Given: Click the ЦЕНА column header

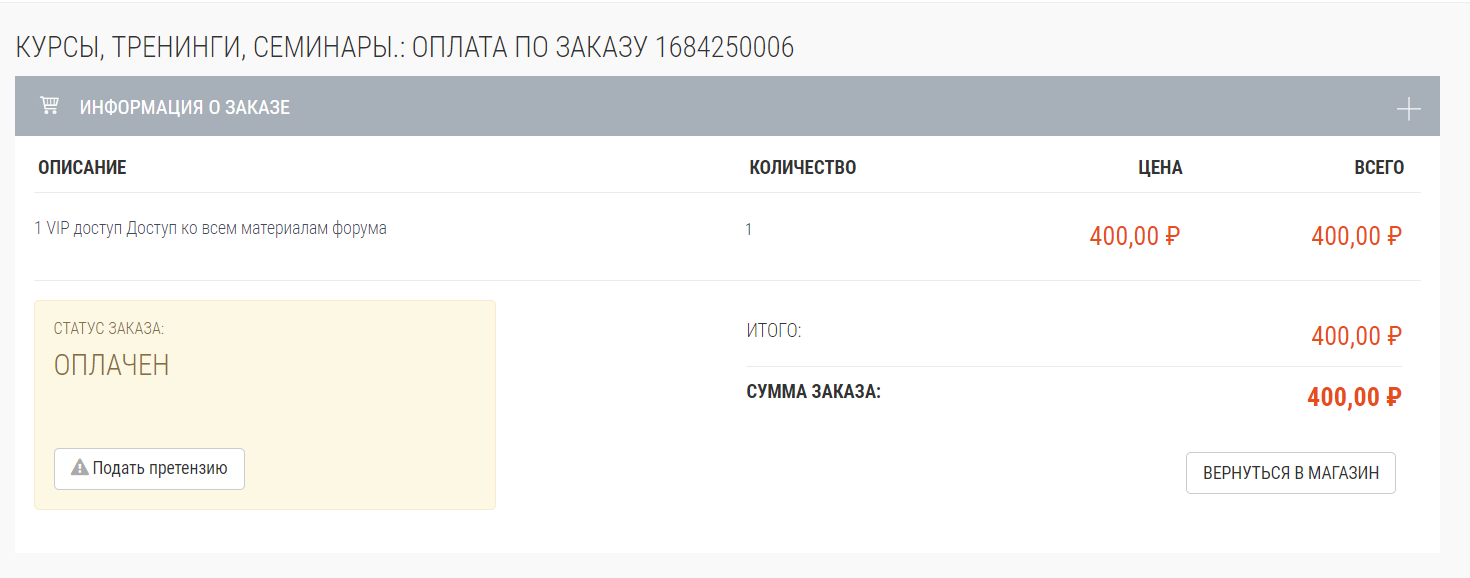Looking at the screenshot, I should coord(1160,168).
